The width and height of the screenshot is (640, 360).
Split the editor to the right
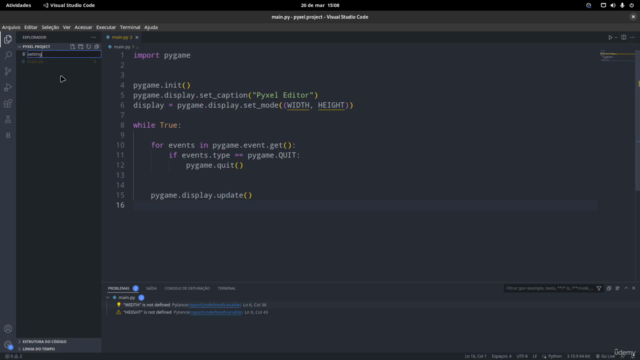click(624, 37)
